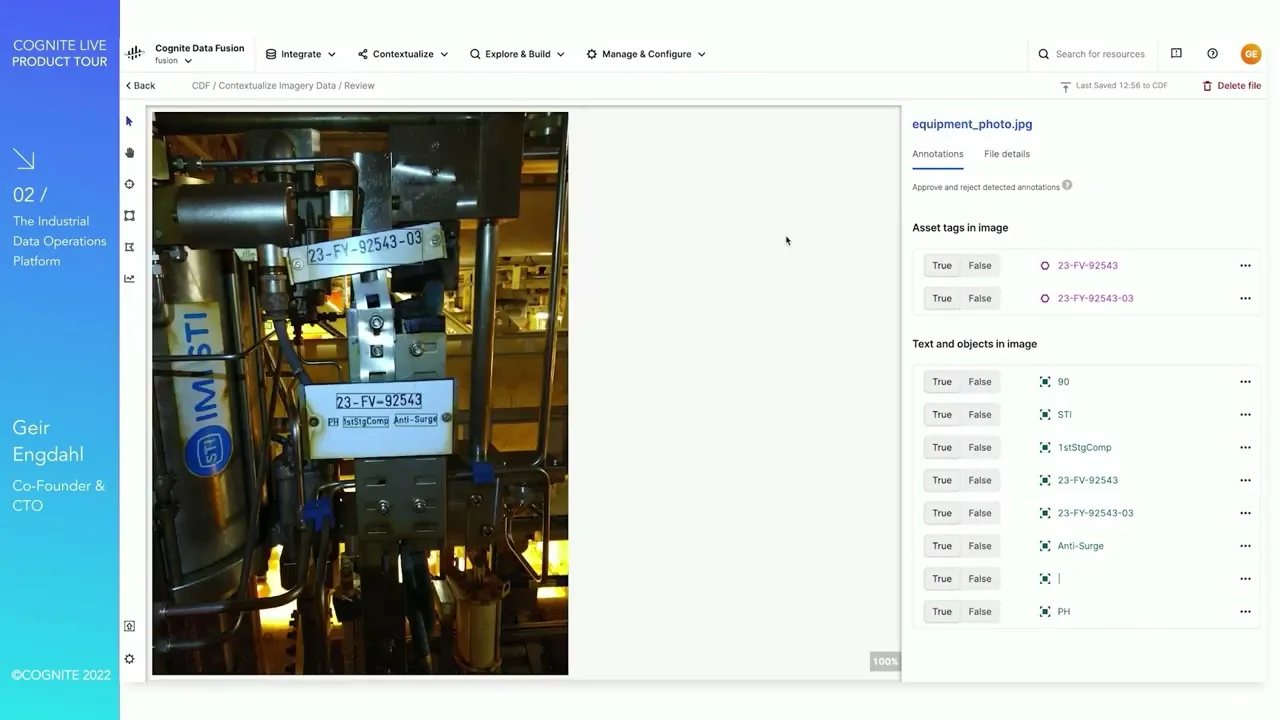
Task: Mark asset tag 23-FV-92543 as True
Action: (x=942, y=266)
